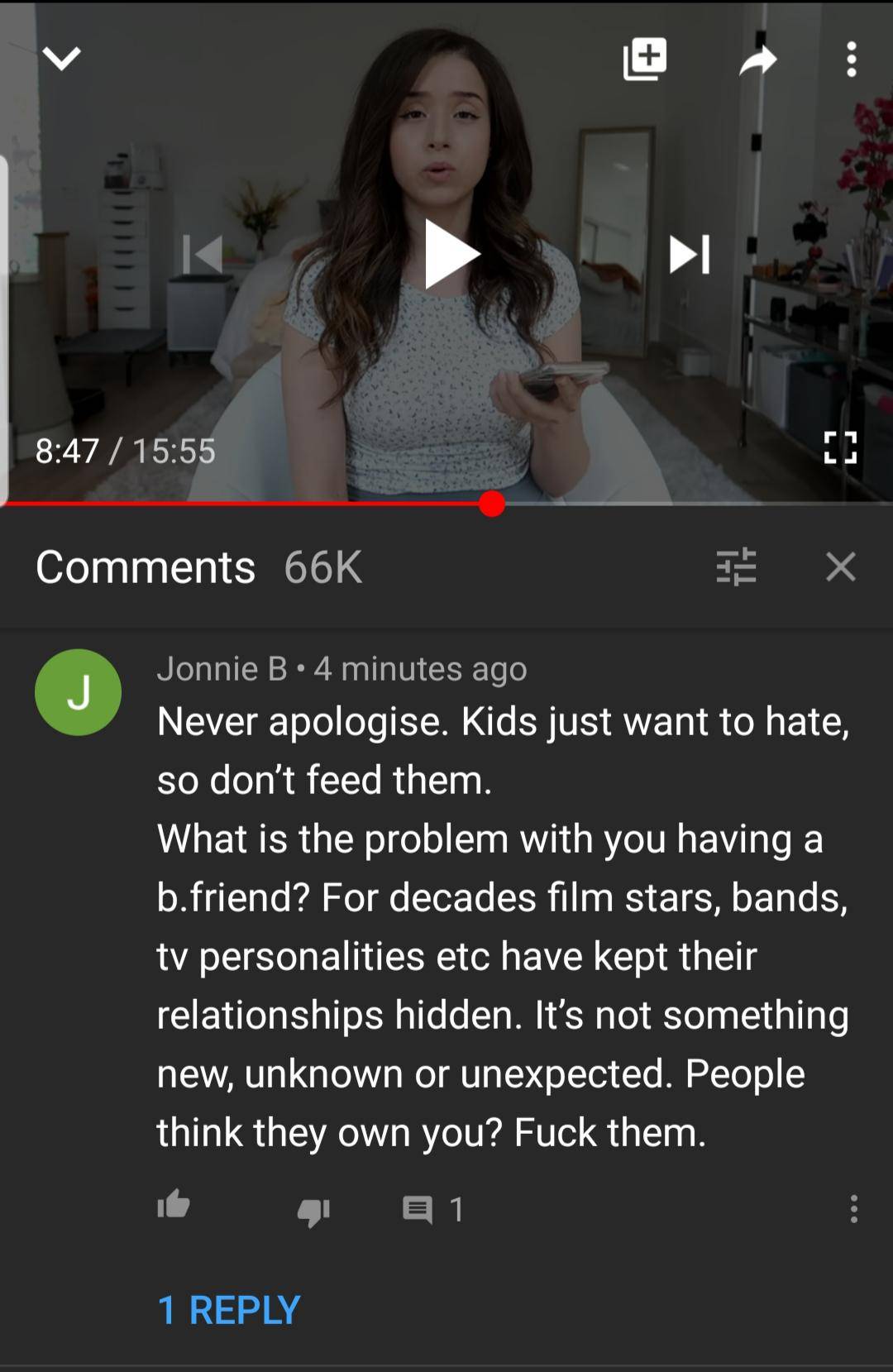Expand the 1 REPLY thread
This screenshot has height=1372, width=893.
228,1310
